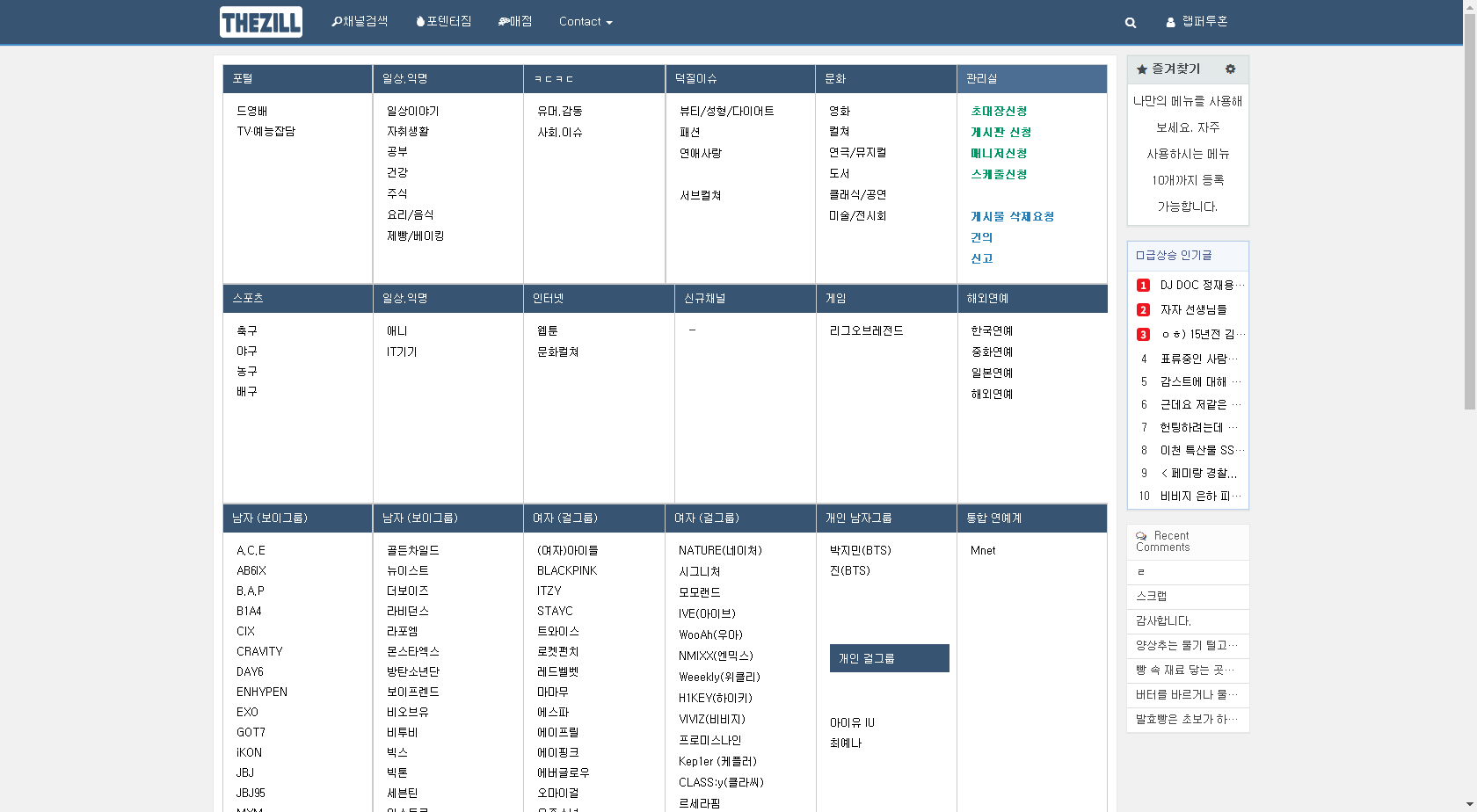Click the 게시물 삭제요청 link
Image resolution: width=1477 pixels, height=812 pixels.
(x=1013, y=216)
